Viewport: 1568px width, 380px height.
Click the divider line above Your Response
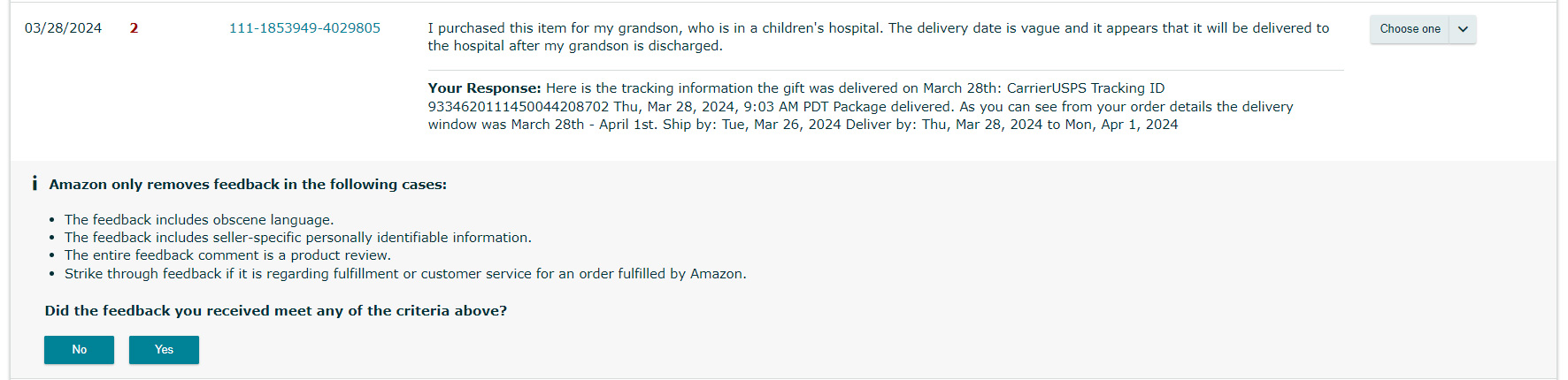(886, 70)
